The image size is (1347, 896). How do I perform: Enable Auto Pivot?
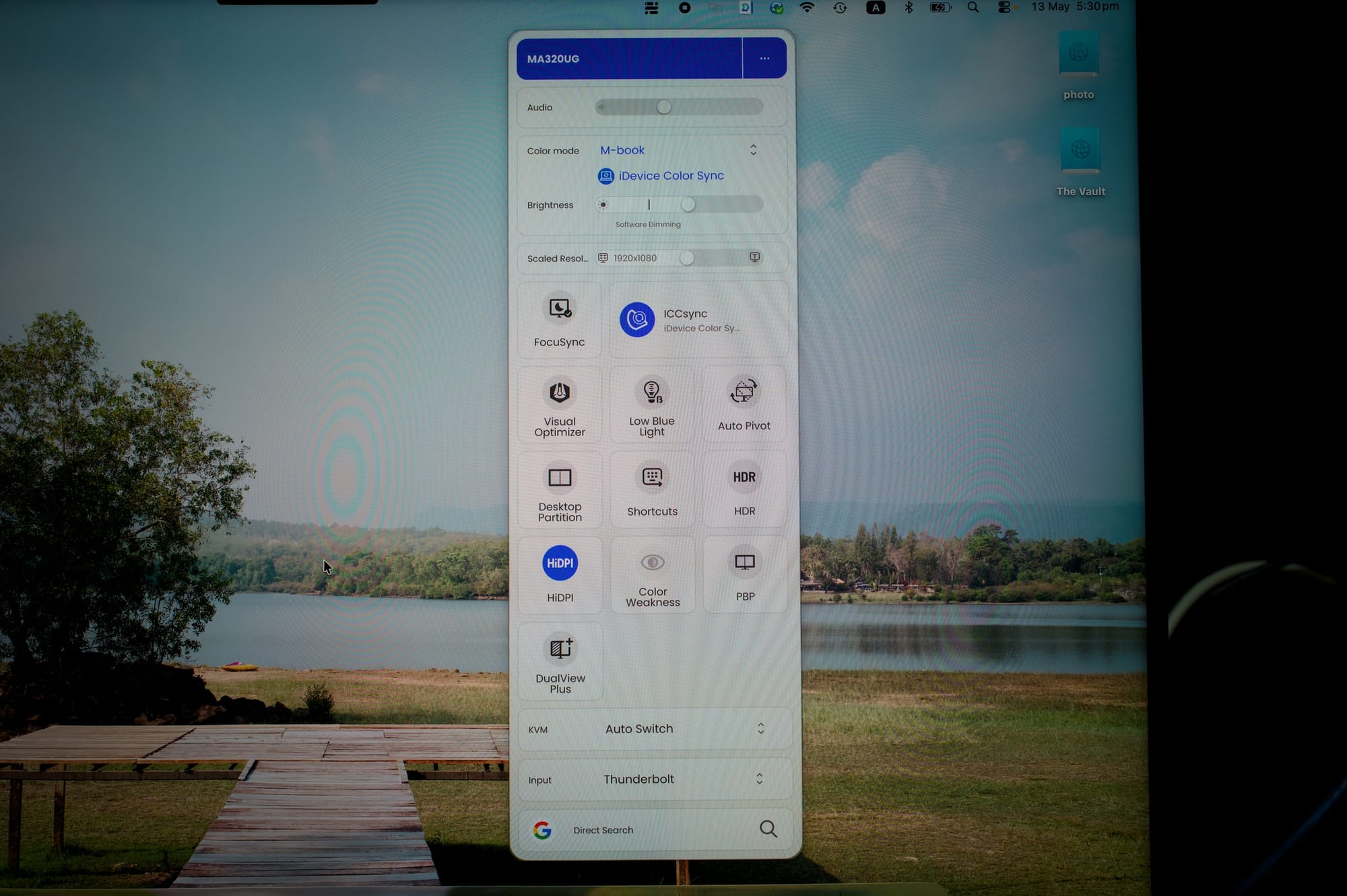pyautogui.click(x=744, y=405)
